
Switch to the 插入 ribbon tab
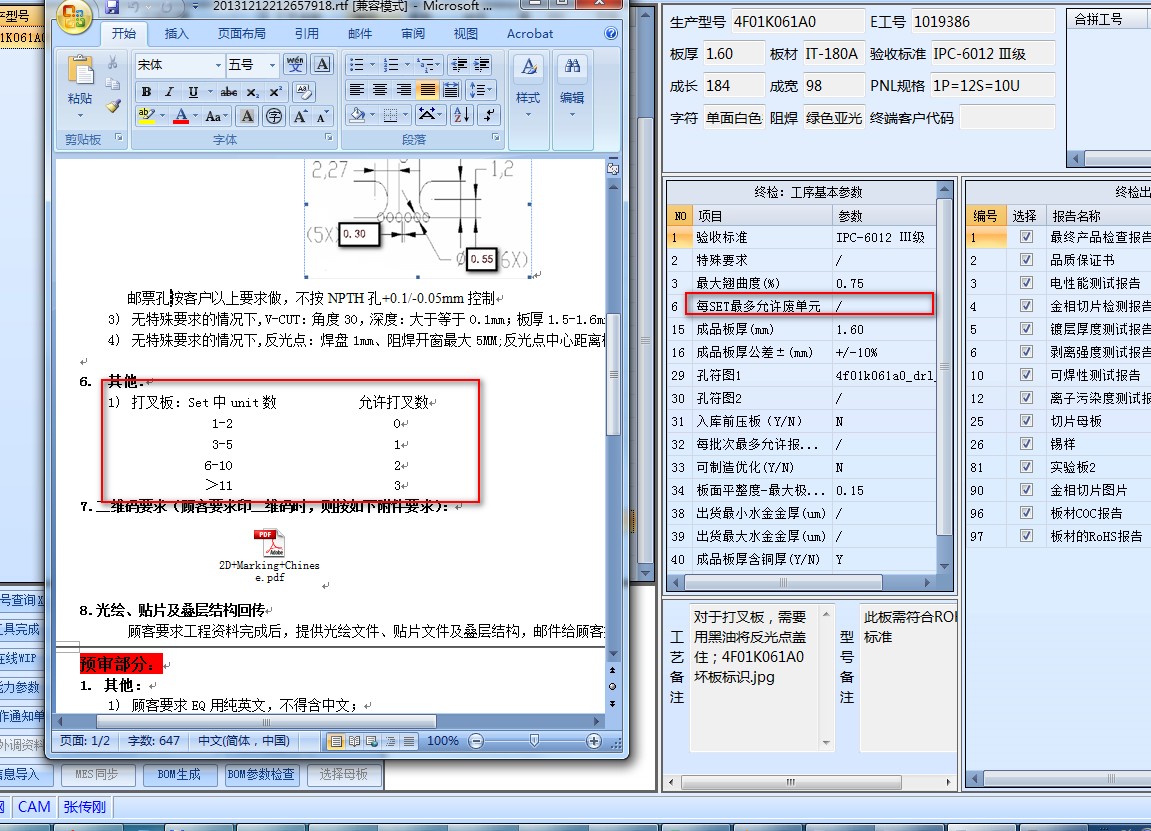tap(176, 34)
